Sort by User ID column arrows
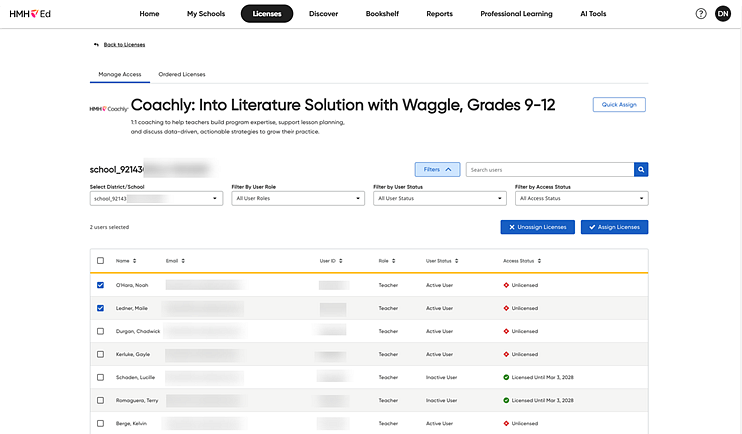742x434 pixels. (x=341, y=261)
